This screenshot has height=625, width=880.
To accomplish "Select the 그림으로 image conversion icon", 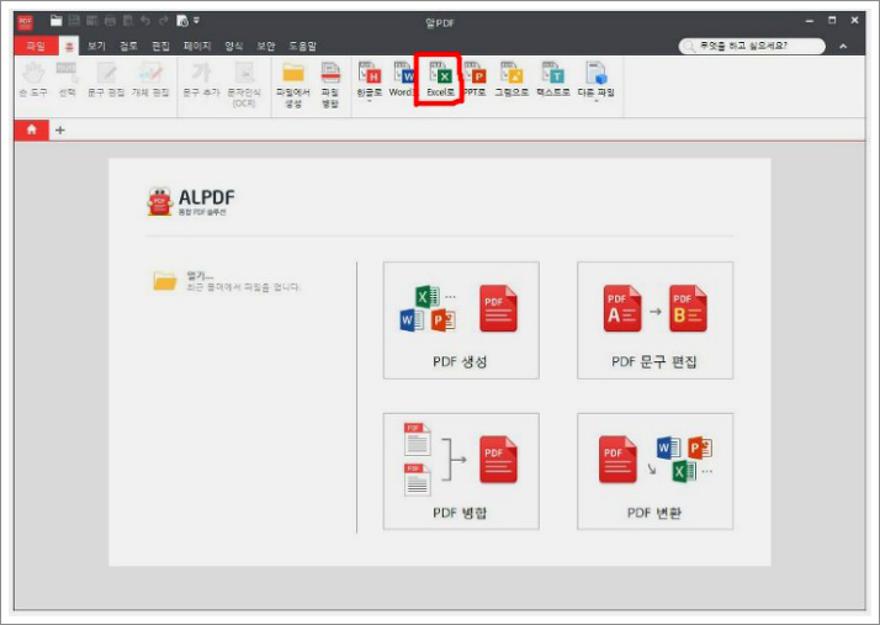I will pos(514,78).
